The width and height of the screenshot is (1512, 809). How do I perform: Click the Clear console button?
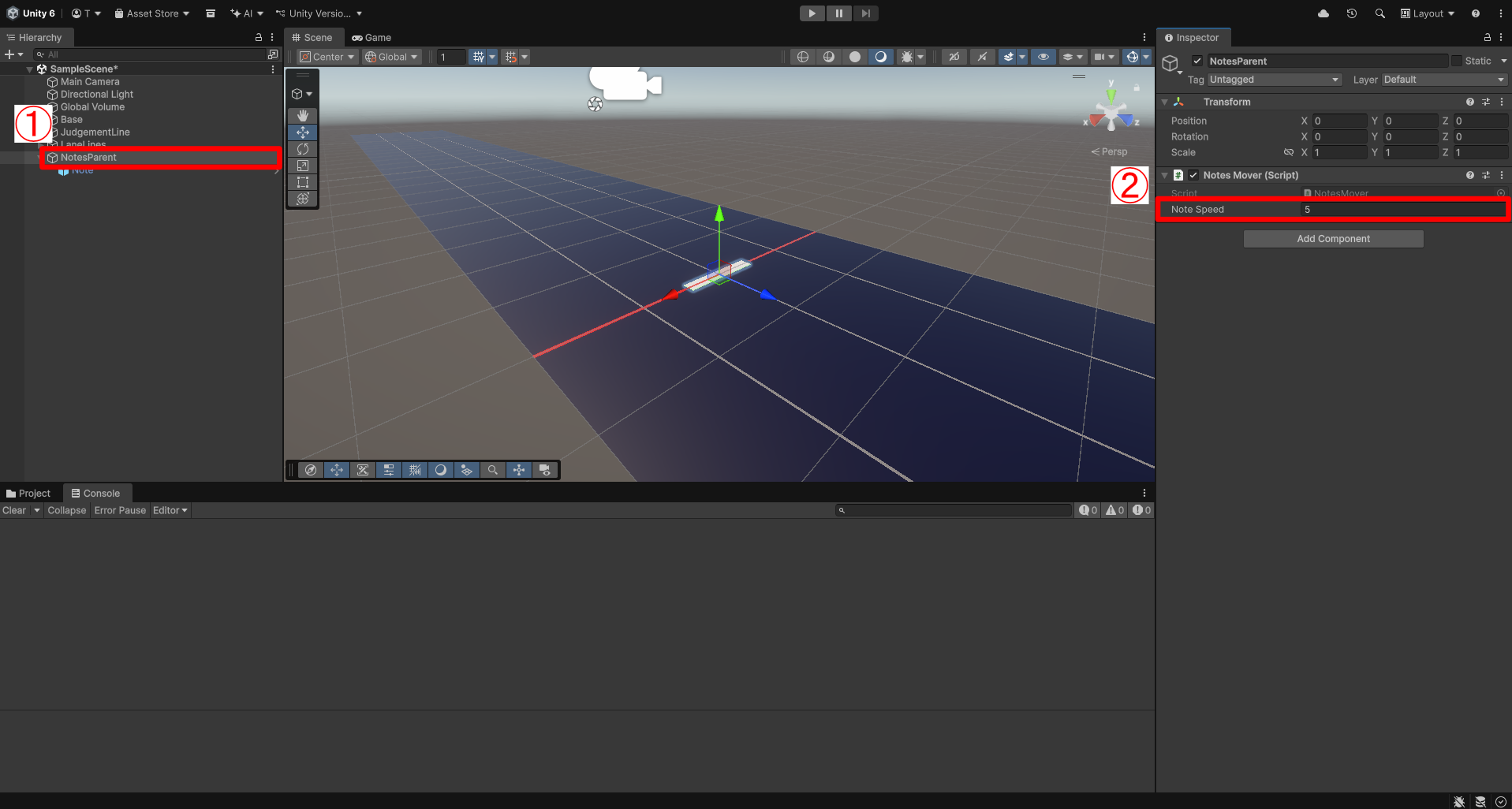tap(14, 511)
